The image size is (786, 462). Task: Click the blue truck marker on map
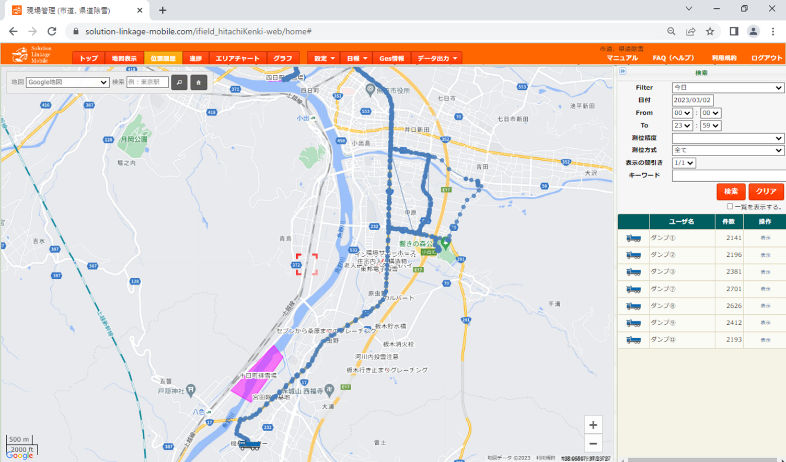pos(250,444)
